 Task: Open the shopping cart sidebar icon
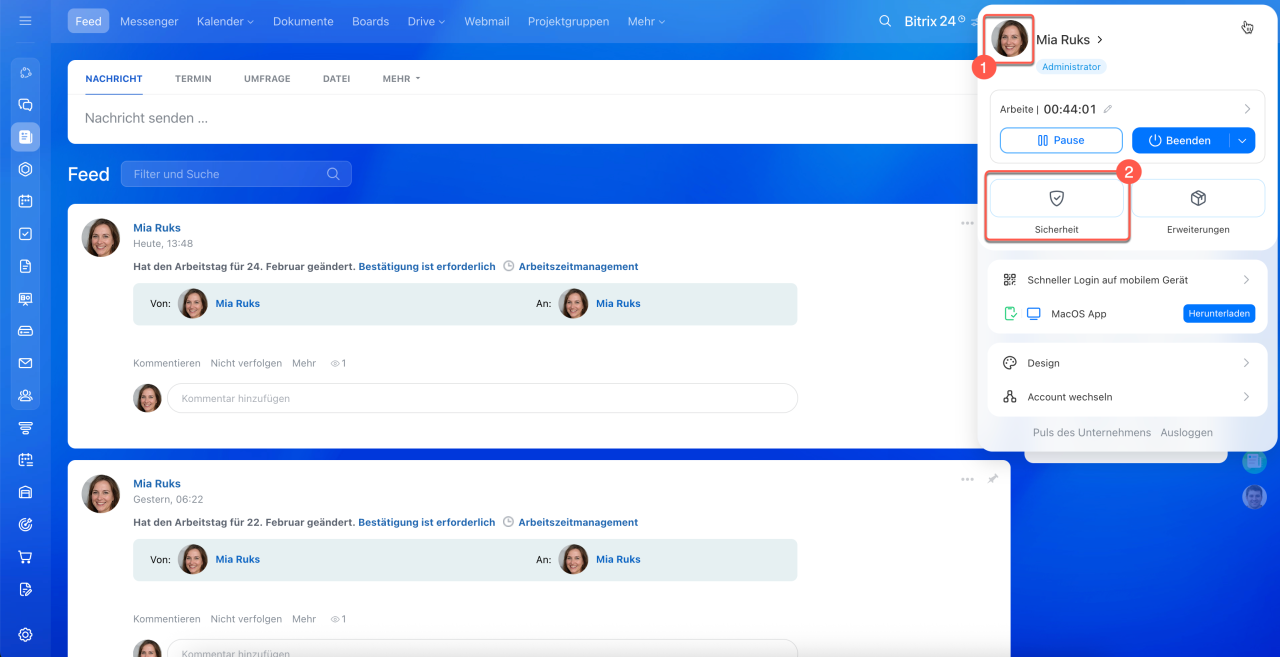[x=25, y=557]
